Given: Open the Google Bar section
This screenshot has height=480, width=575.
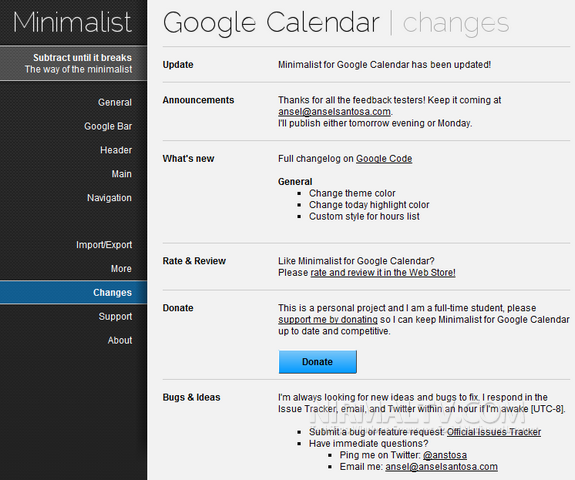Looking at the screenshot, I should coord(108,126).
